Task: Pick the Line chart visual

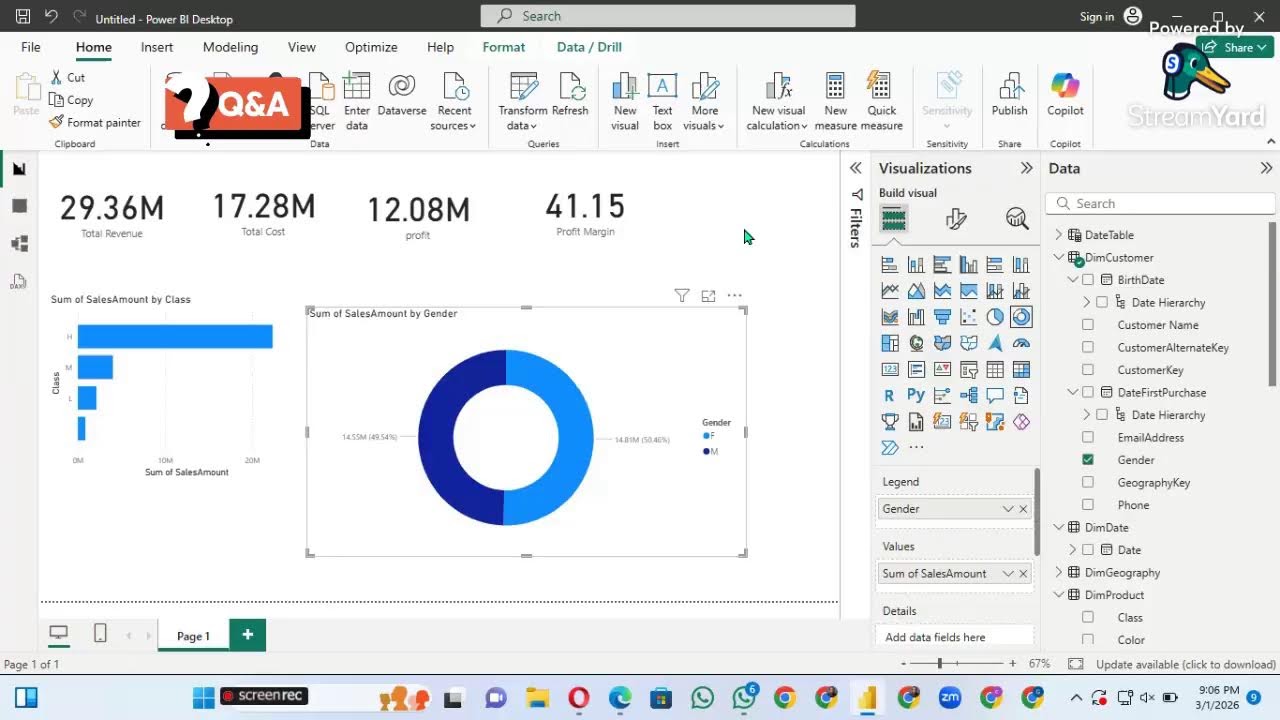Action: [890, 291]
